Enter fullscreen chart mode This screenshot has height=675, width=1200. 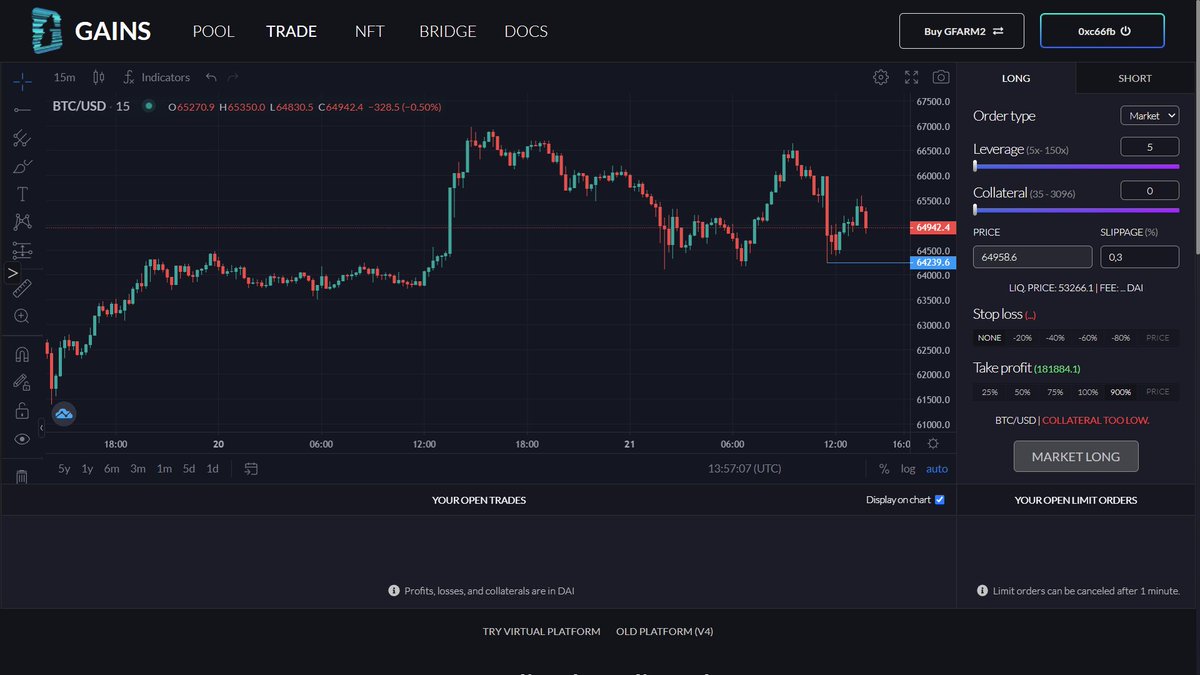pos(911,77)
